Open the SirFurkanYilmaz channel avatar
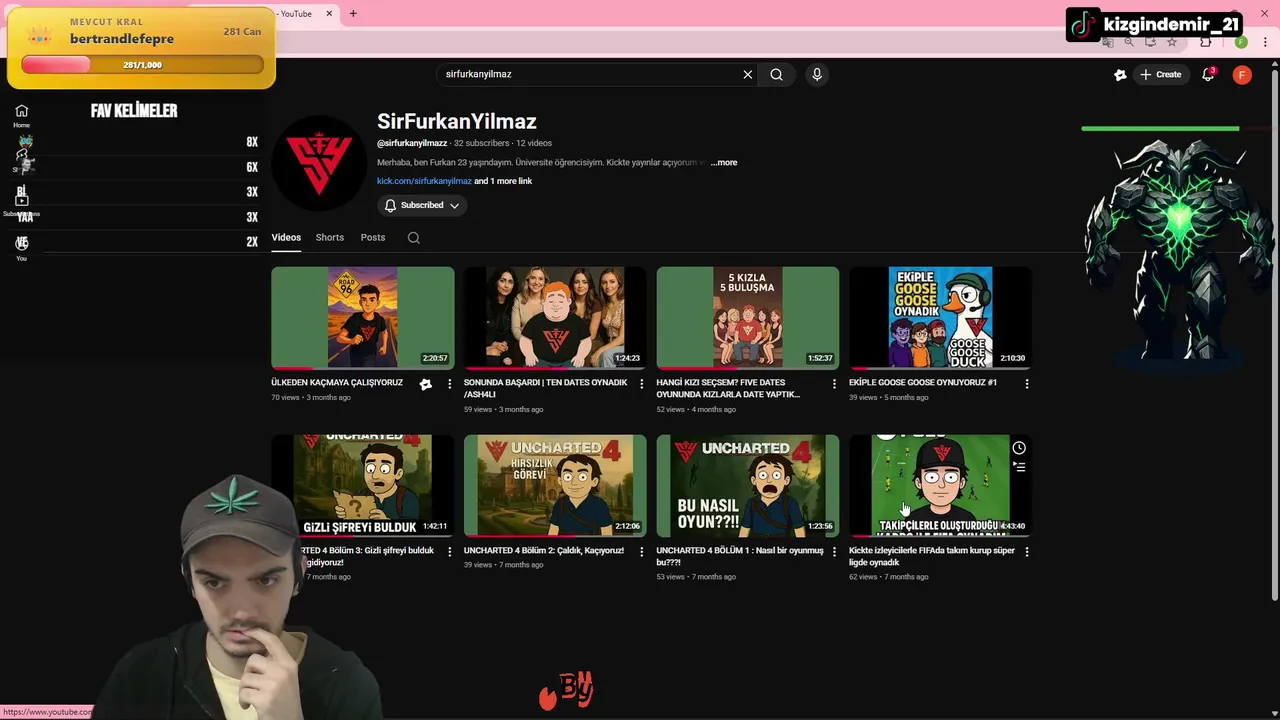Screen dimensions: 1280x720 click(x=319, y=162)
